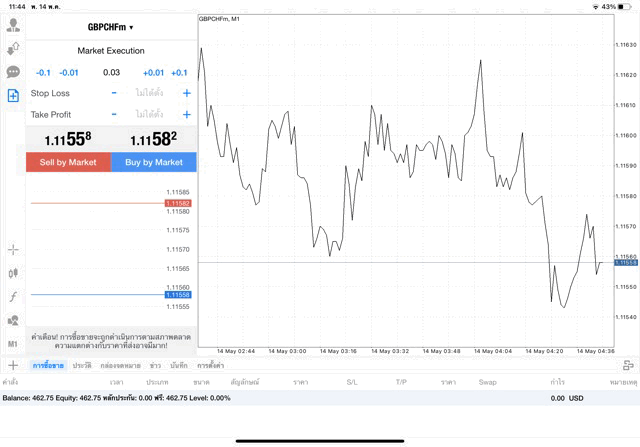Open the quotes arrows icon in sidebar
Image resolution: width=640 pixels, height=447 pixels.
point(13,48)
